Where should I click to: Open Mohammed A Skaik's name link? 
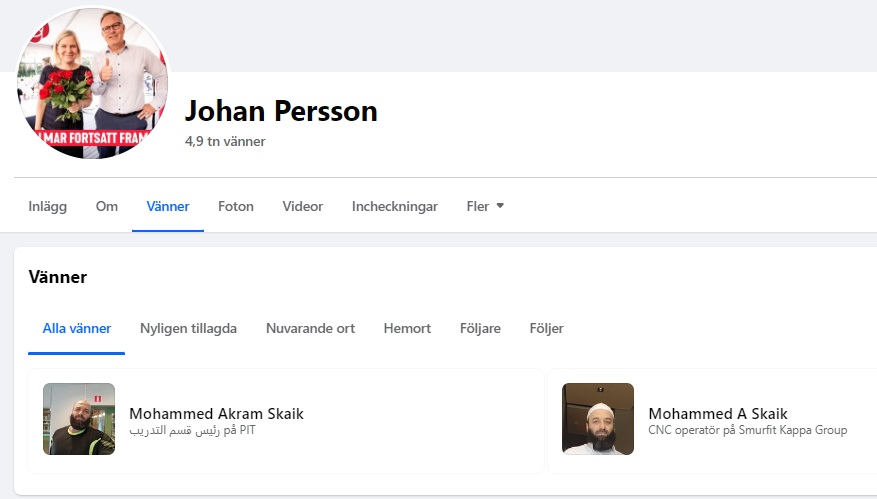718,413
